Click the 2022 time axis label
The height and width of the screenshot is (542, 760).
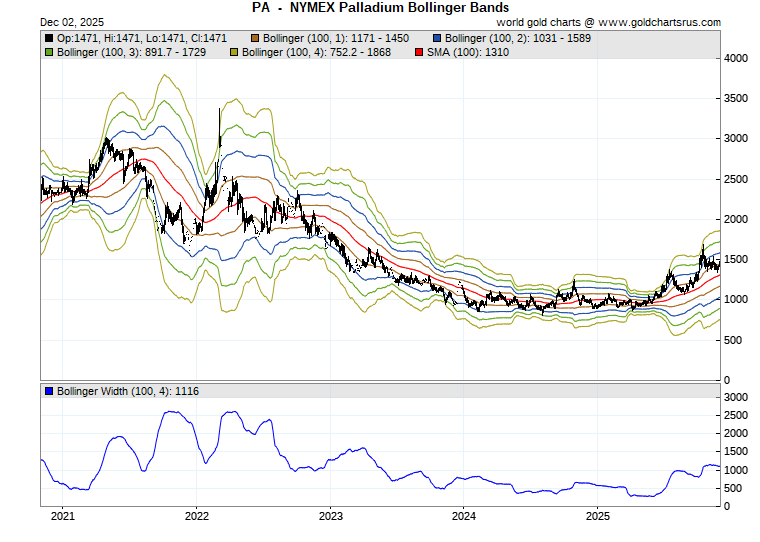pyautogui.click(x=197, y=516)
